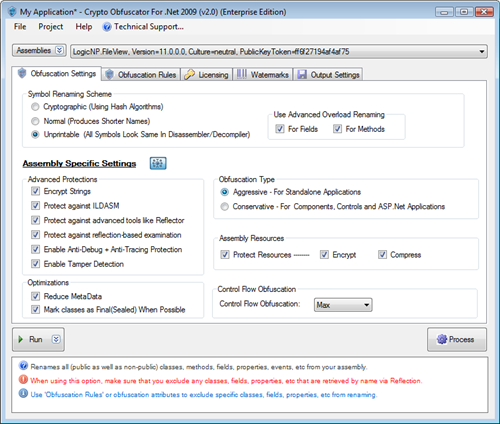Switch to the Obfuscation Settings tab
The width and height of the screenshot is (500, 424).
click(57, 73)
